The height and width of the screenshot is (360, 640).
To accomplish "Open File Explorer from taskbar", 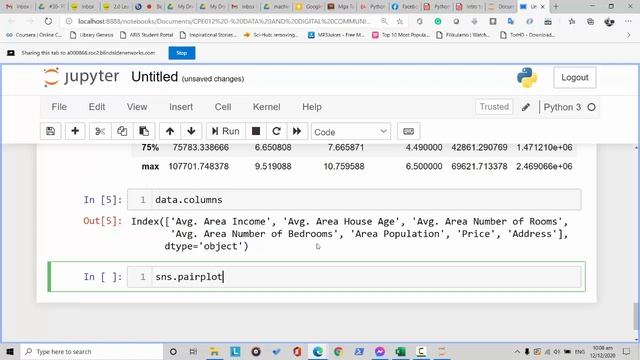I will [214, 351].
